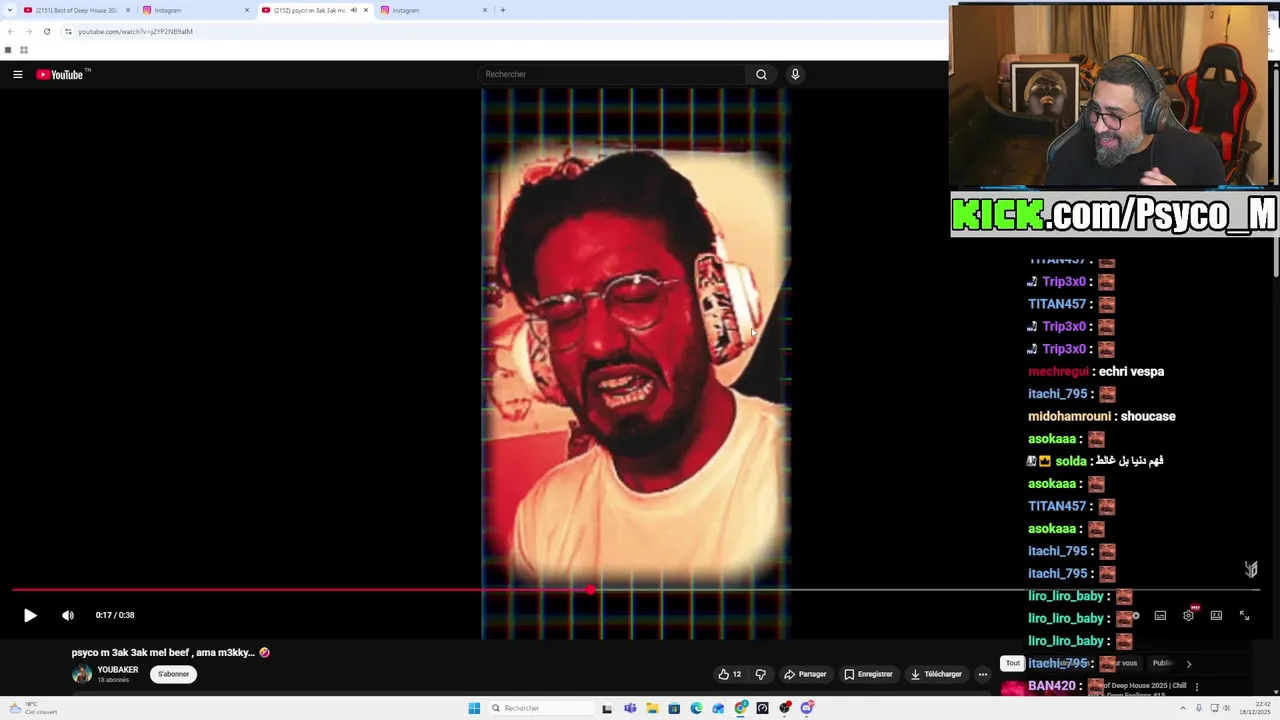Open Task View on the taskbar
Viewport: 1280px width, 720px height.
607,708
